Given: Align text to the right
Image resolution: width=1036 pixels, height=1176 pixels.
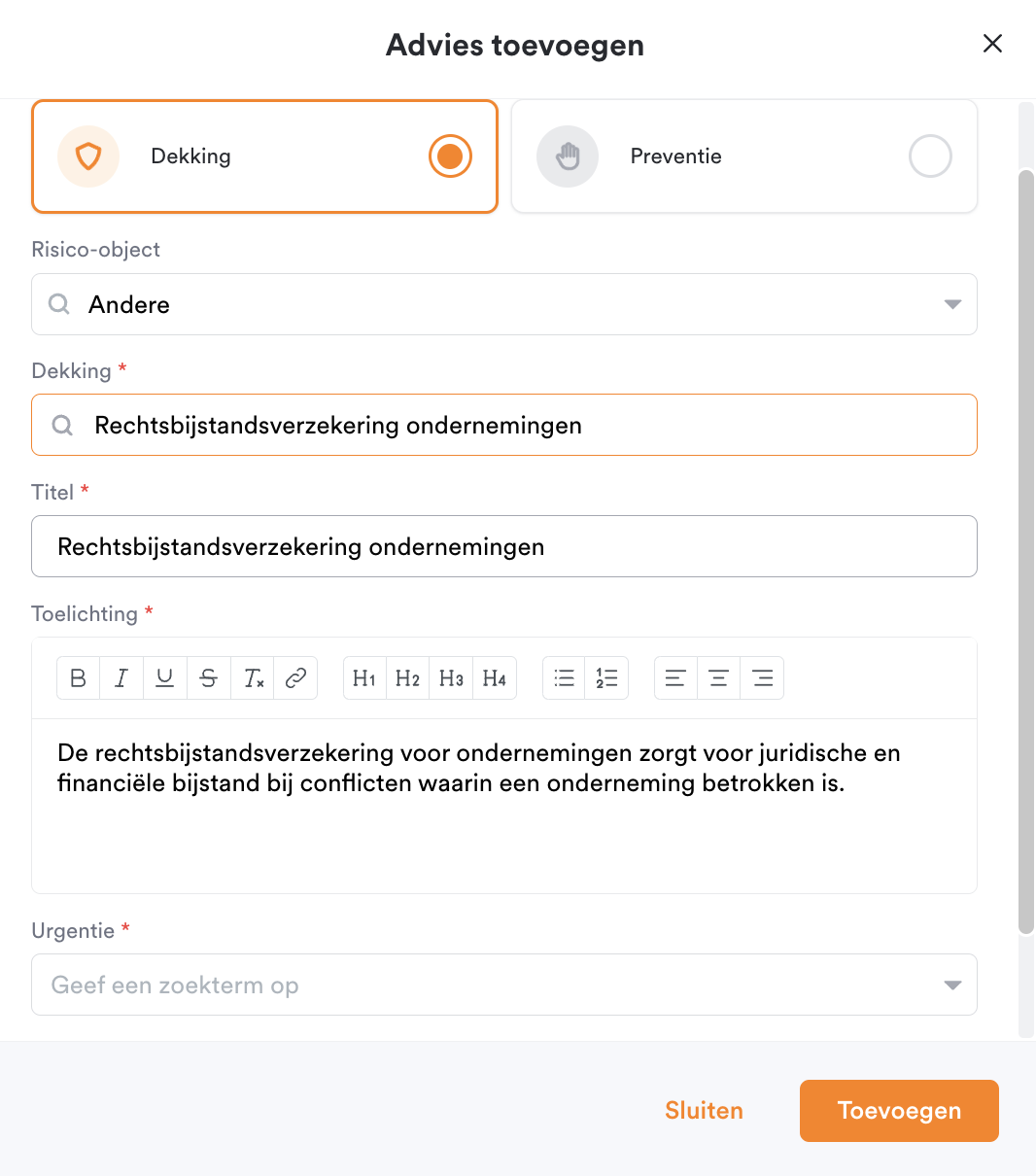Looking at the screenshot, I should click(x=763, y=678).
